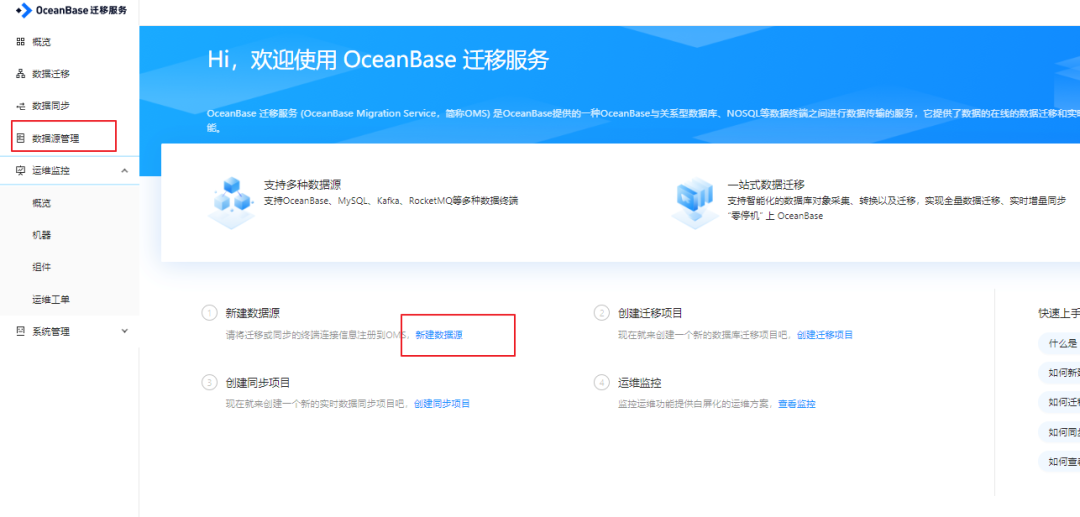Click the 系统管理 sidebar icon
Screen dimensions: 1080x517
point(20,331)
